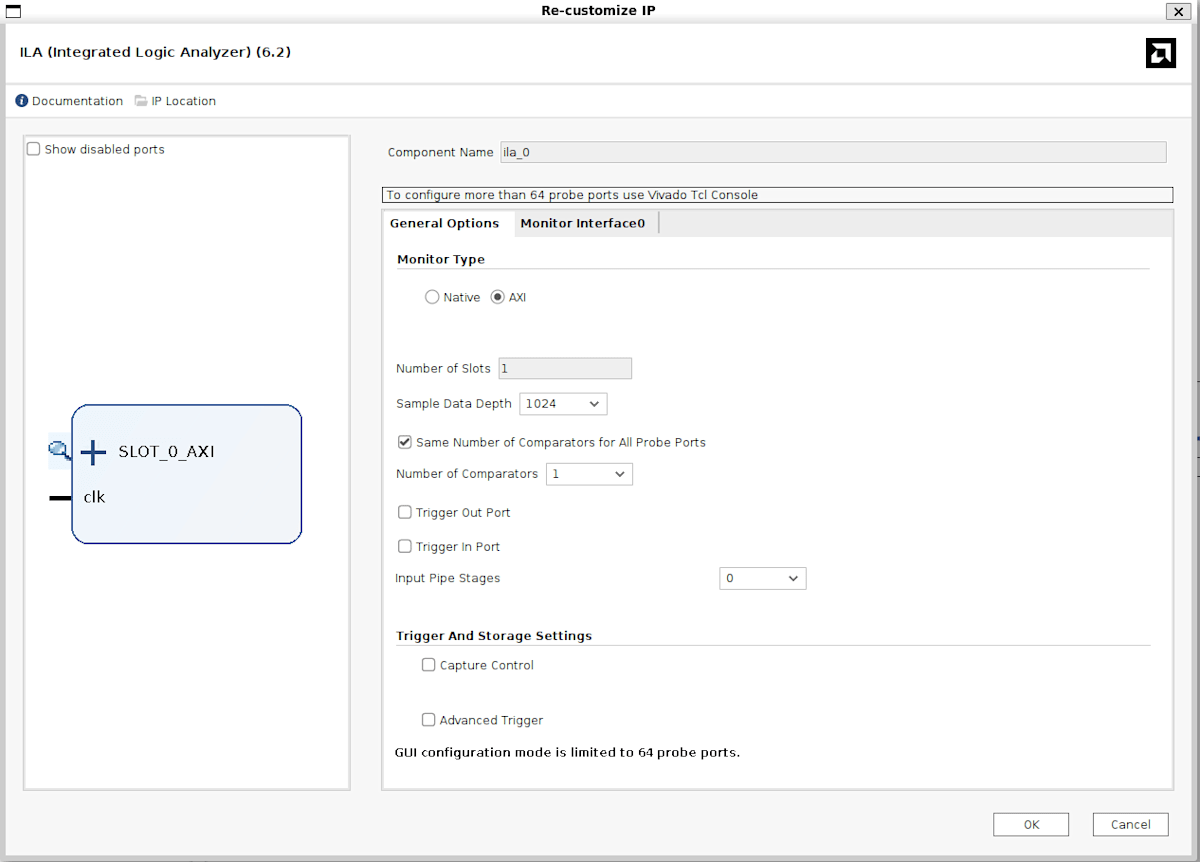Screen dimensions: 1200x862
Task: Open the Number of Comparators dropdown
Action: [x=589, y=474]
